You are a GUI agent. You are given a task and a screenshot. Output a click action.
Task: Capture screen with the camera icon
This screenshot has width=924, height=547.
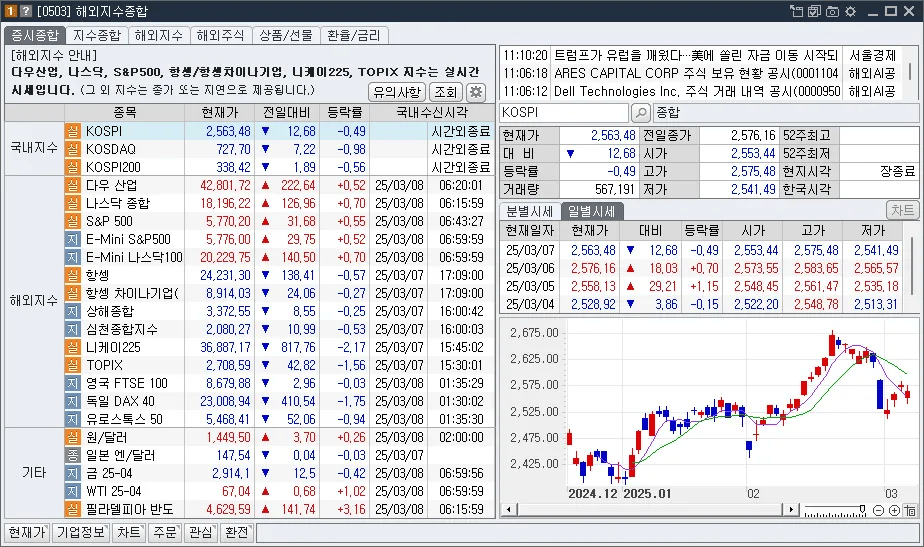pyautogui.click(x=833, y=11)
